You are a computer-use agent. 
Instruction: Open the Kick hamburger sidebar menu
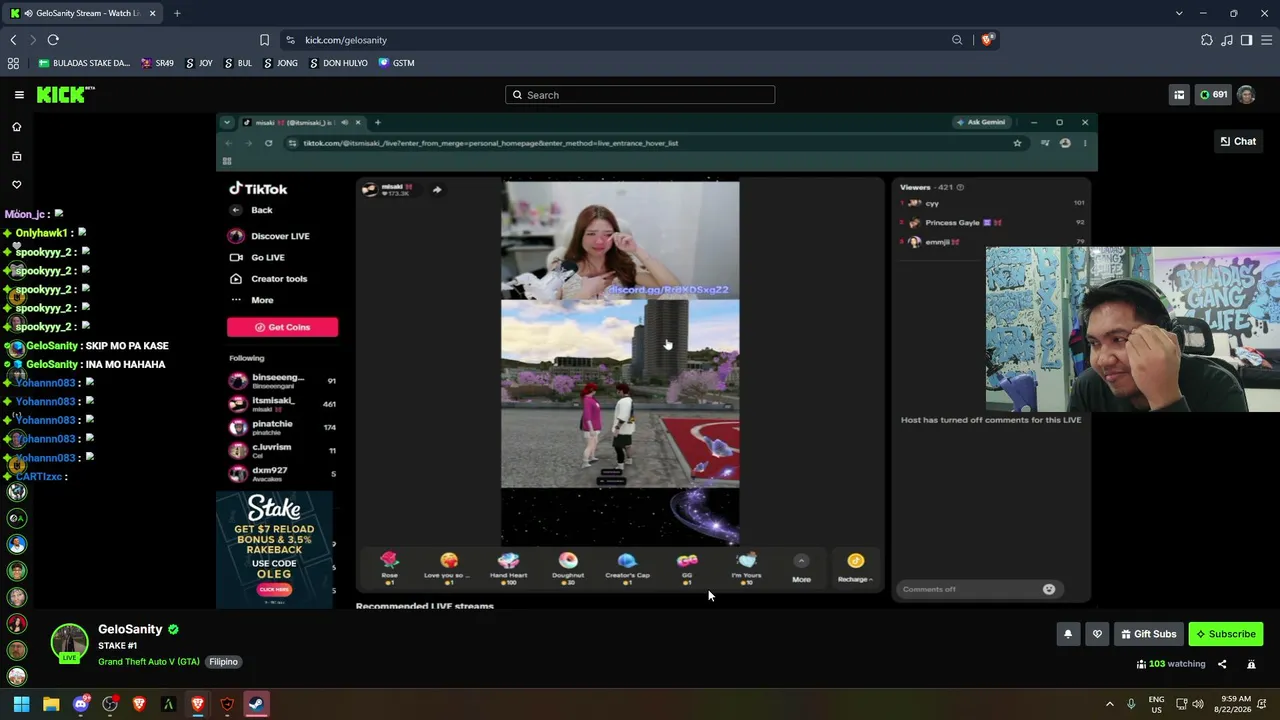point(19,95)
